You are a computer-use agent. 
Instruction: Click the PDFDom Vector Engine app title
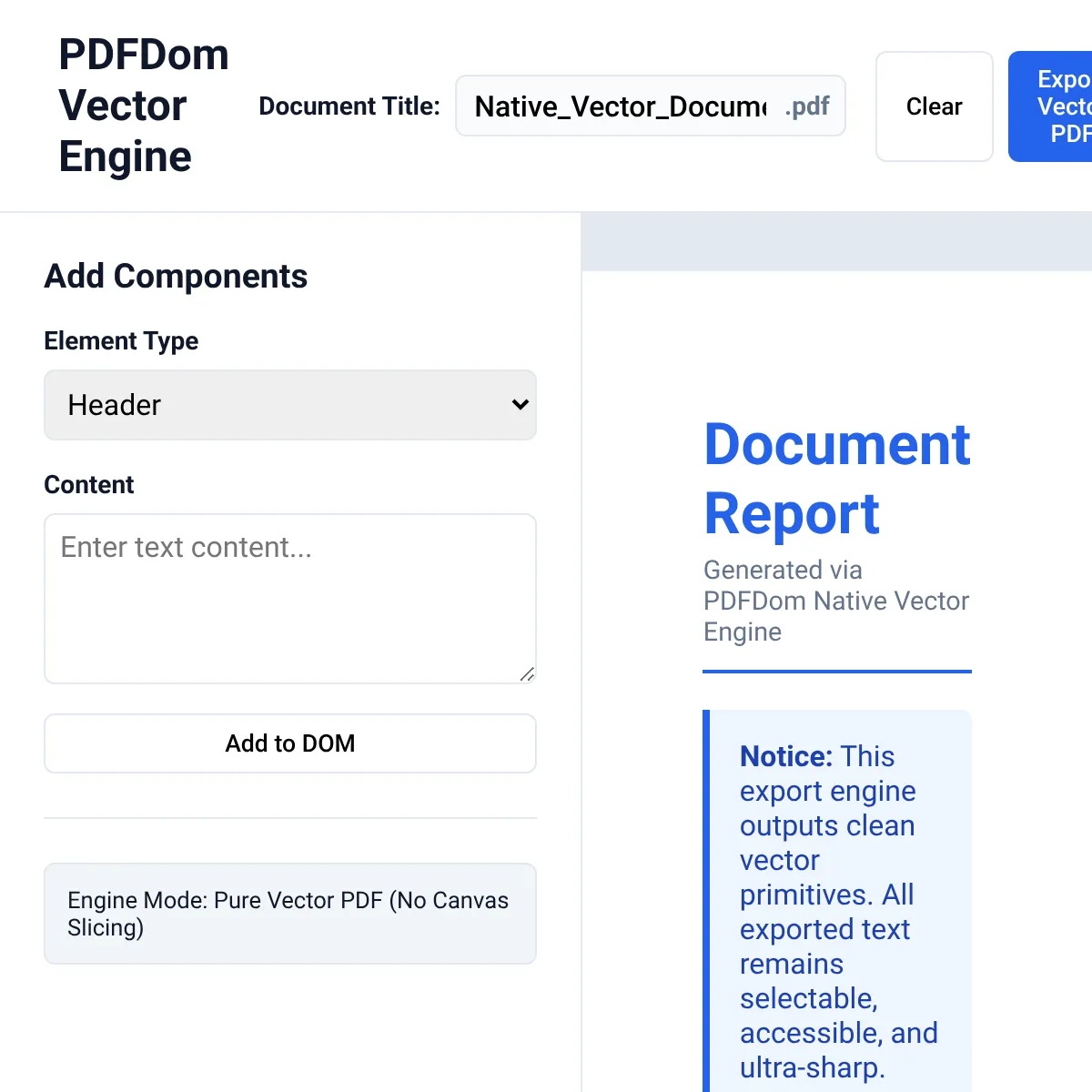click(x=144, y=106)
